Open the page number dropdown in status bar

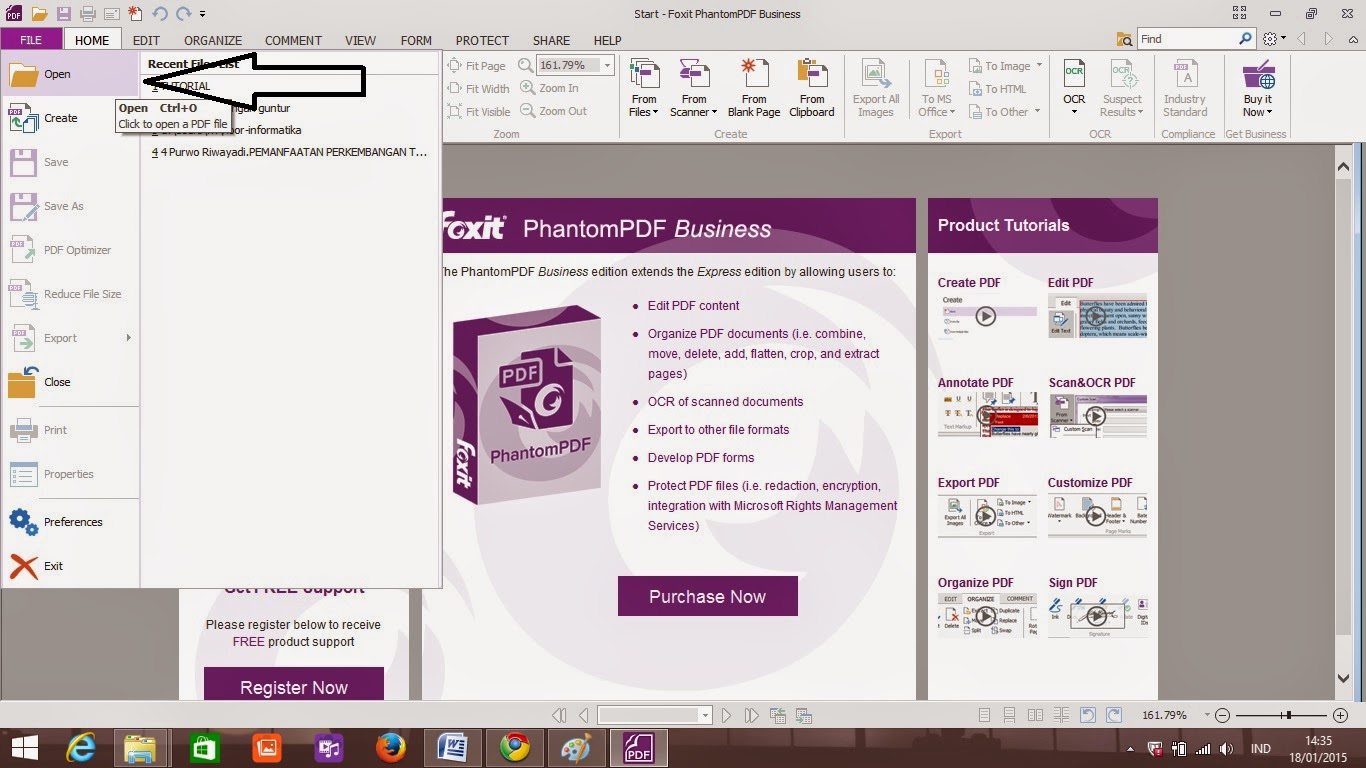click(705, 715)
